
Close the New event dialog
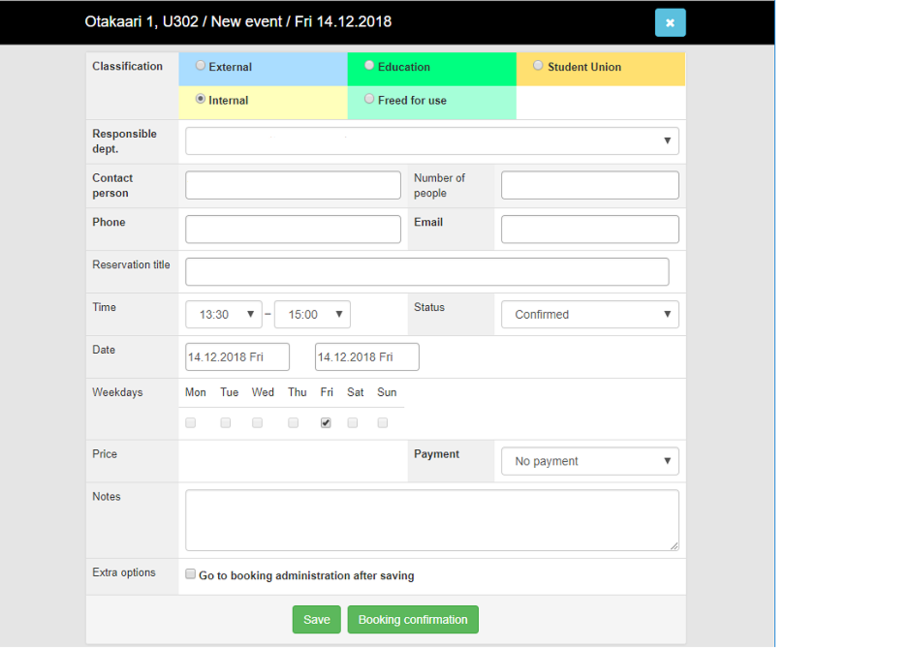670,22
